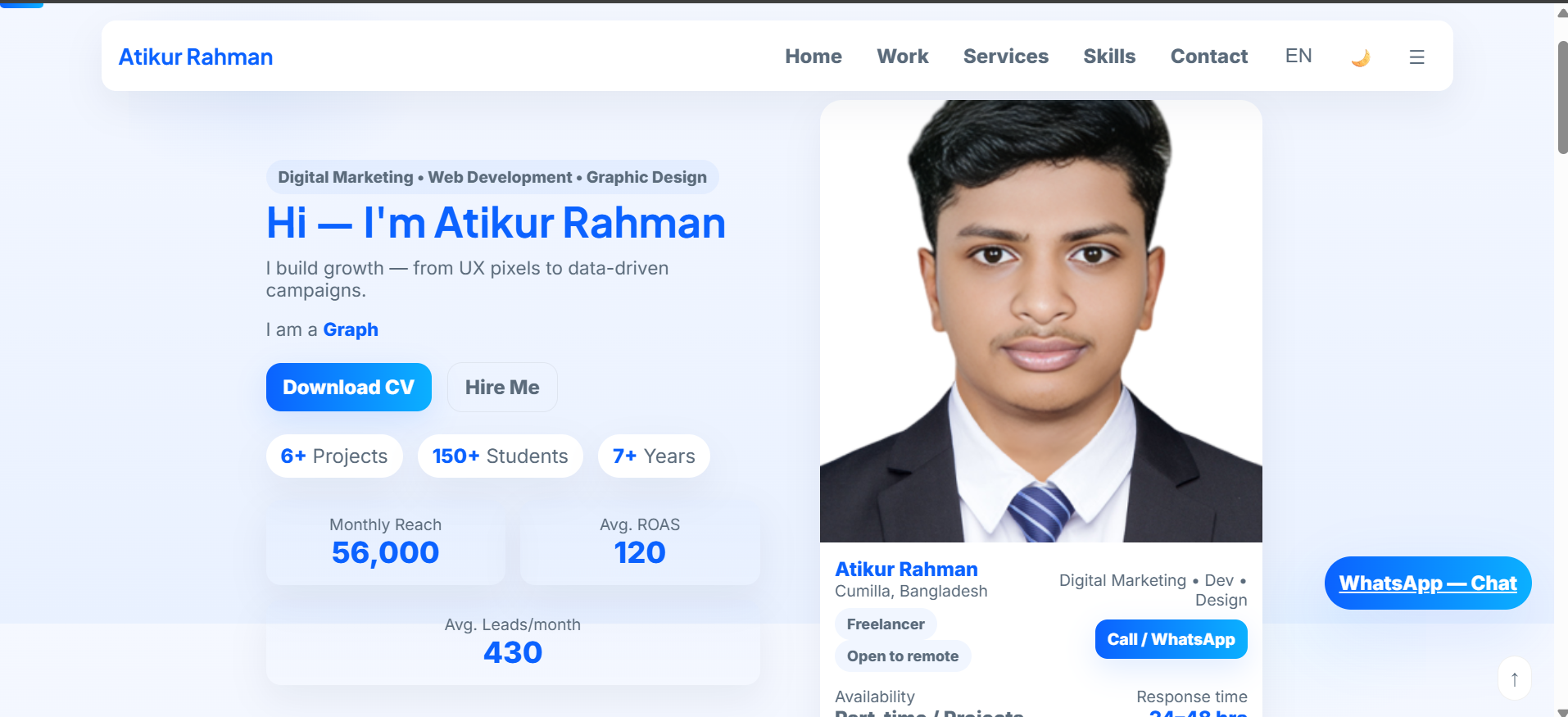
Task: Click the profile portrait photo
Action: click(1041, 321)
